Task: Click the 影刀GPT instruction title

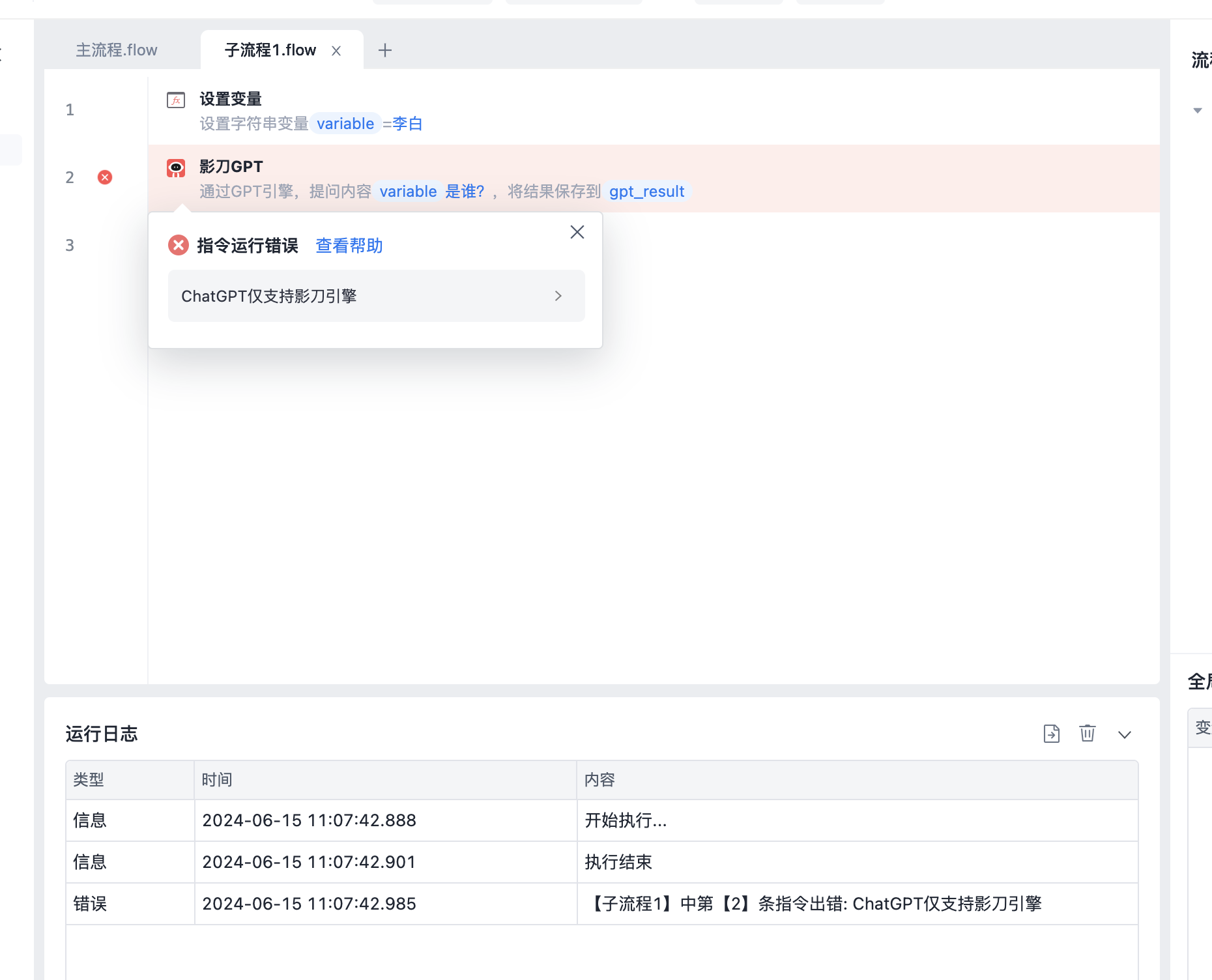Action: pos(231,167)
